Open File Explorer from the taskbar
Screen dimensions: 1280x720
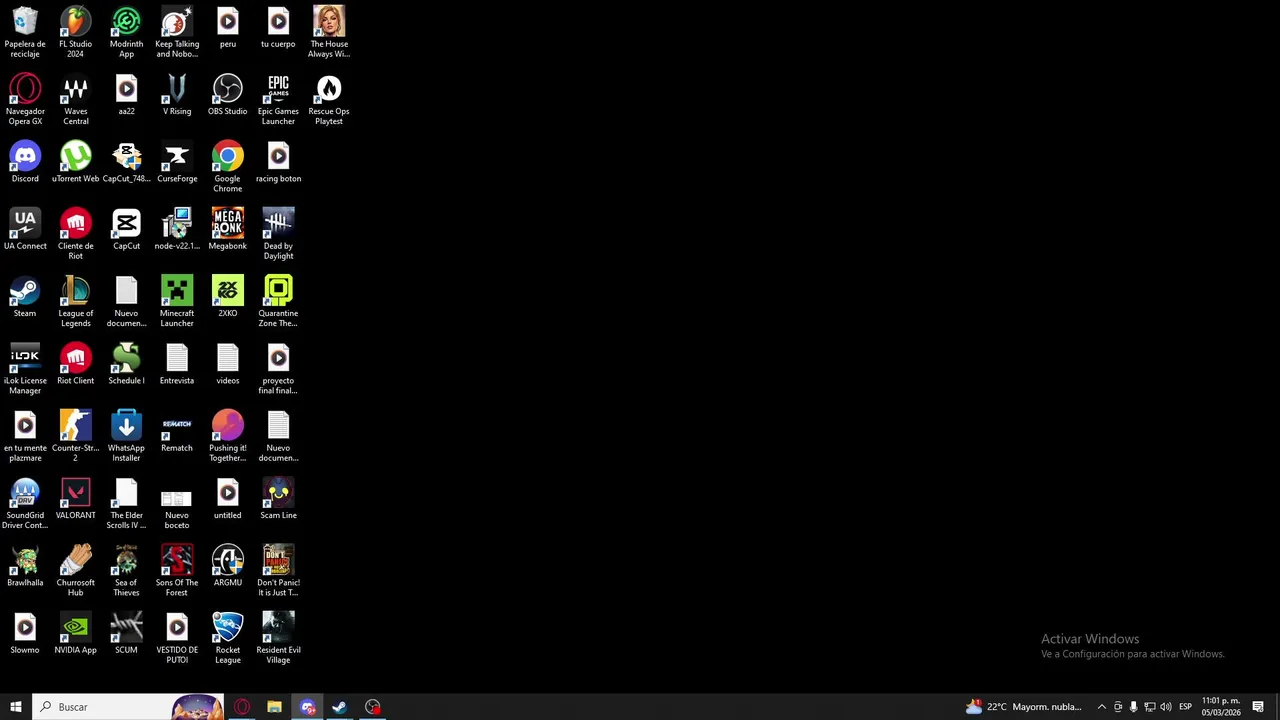point(274,707)
